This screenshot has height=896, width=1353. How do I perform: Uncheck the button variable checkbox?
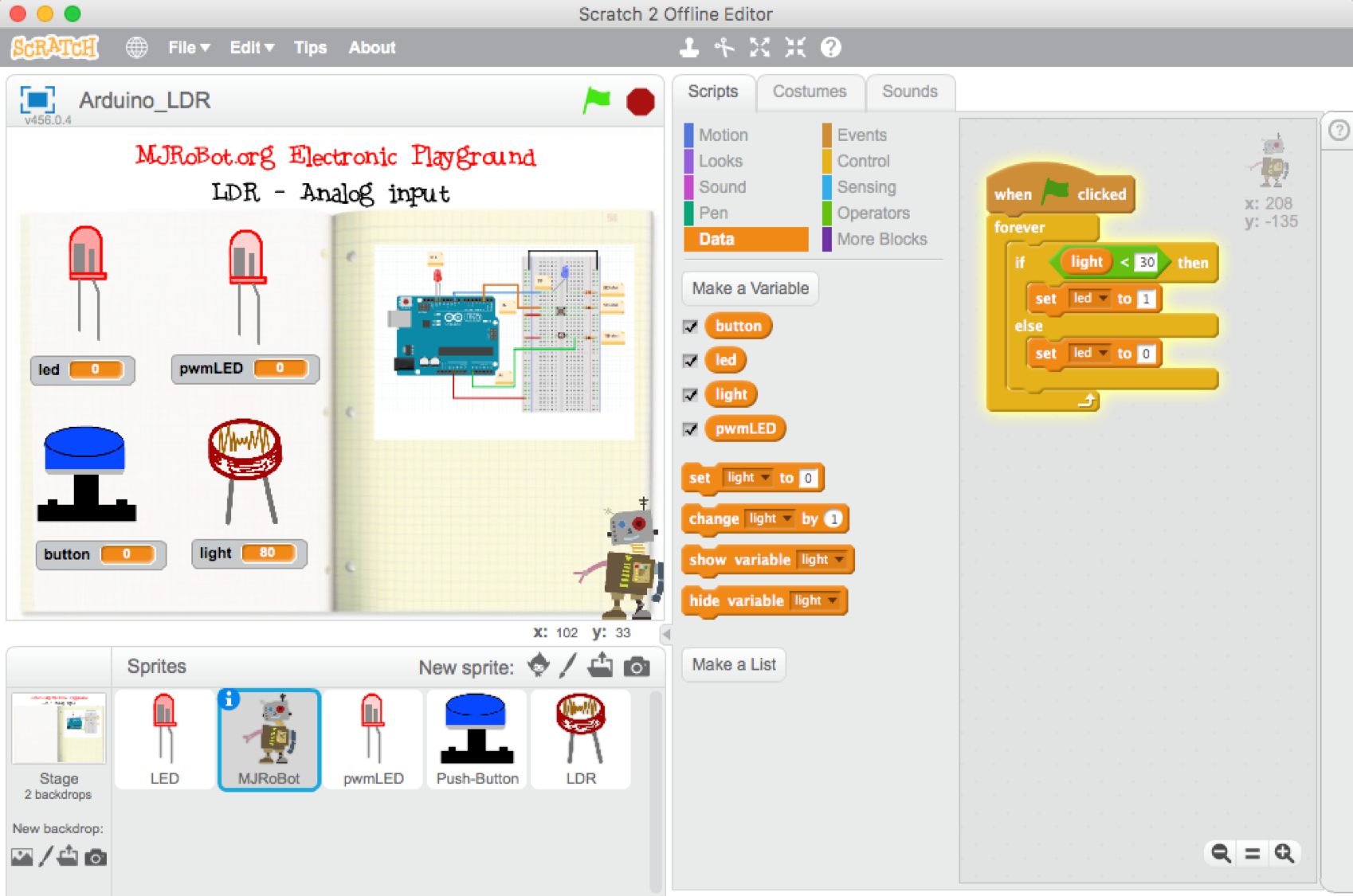point(690,326)
